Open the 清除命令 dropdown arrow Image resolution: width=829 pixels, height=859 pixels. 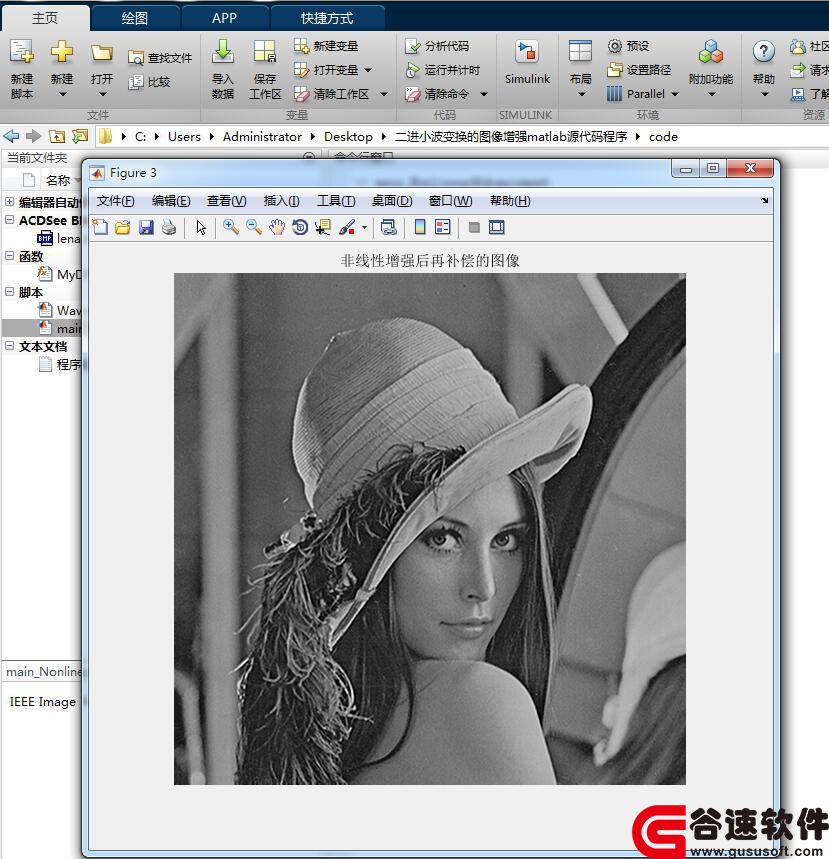(483, 94)
